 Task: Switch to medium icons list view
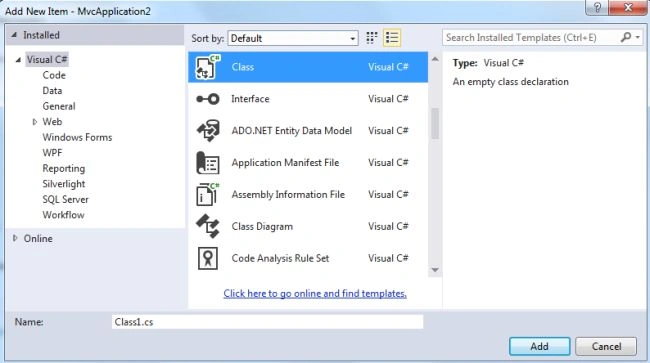(x=392, y=38)
